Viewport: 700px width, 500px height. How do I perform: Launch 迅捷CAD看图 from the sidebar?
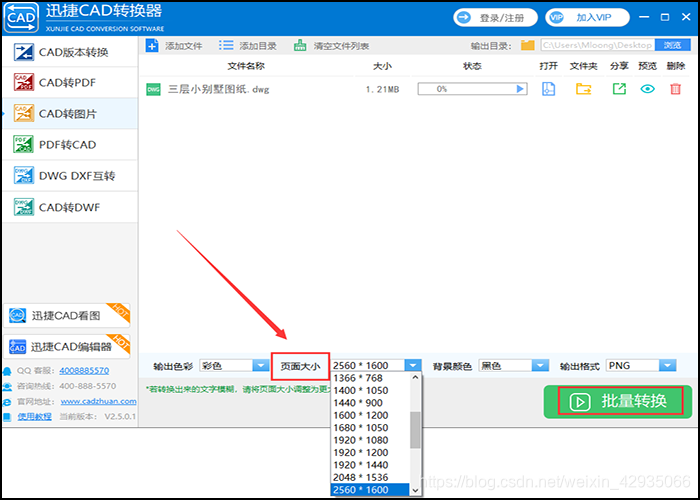coord(67,316)
